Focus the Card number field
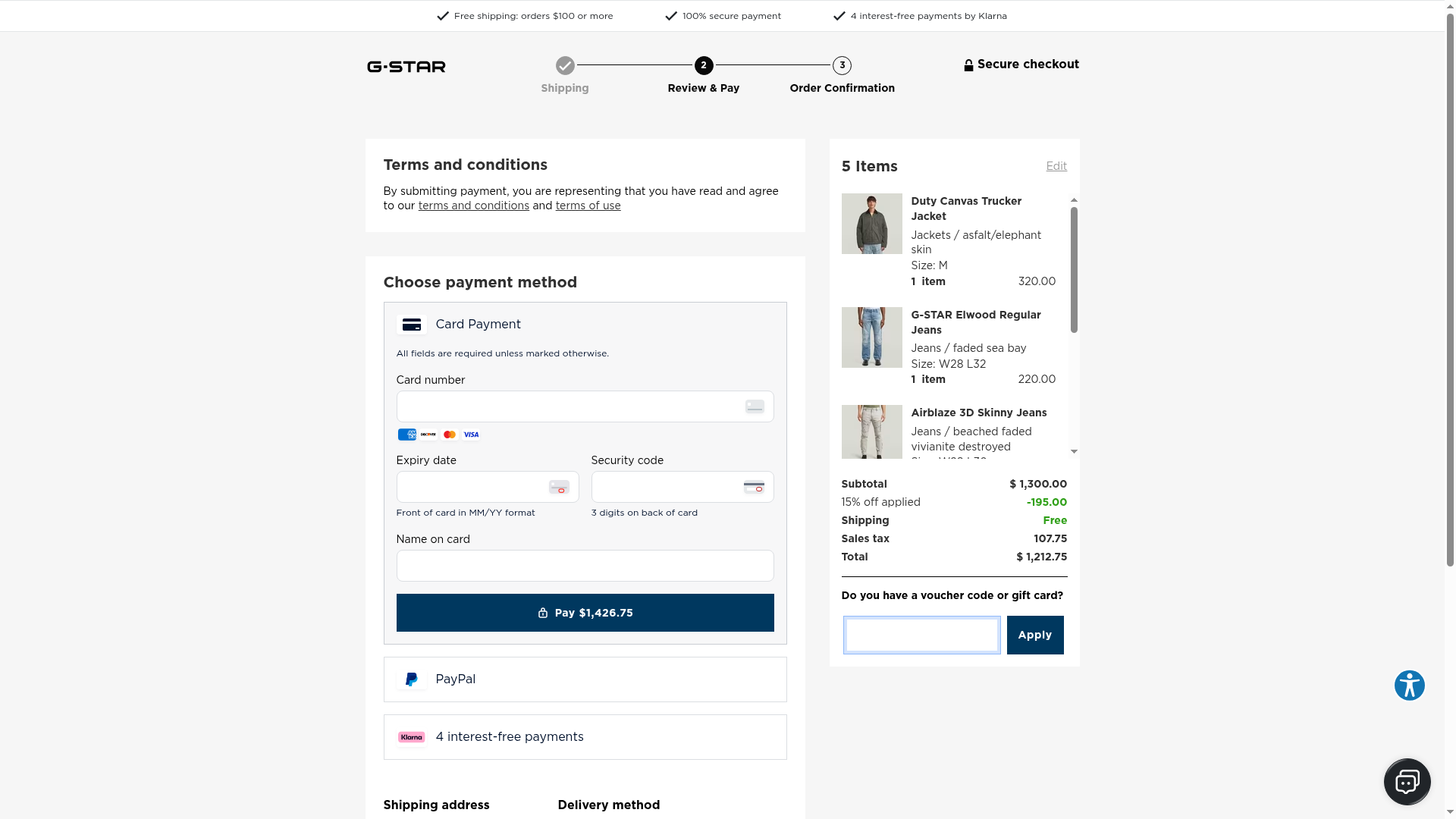This screenshot has width=1456, height=819. click(x=569, y=406)
